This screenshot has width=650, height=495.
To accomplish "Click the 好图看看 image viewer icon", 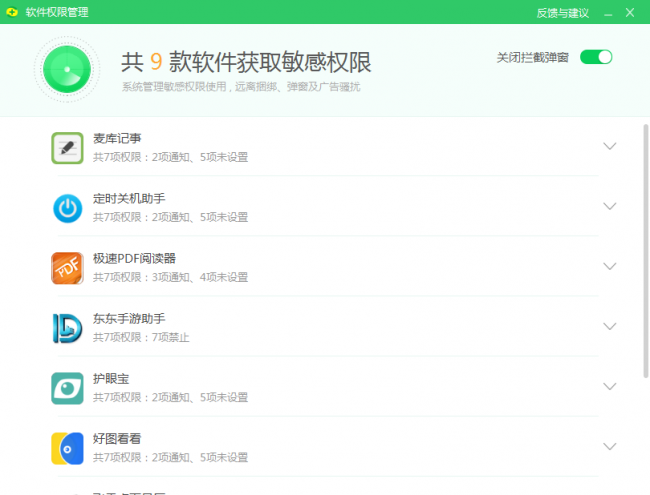I will point(67,447).
